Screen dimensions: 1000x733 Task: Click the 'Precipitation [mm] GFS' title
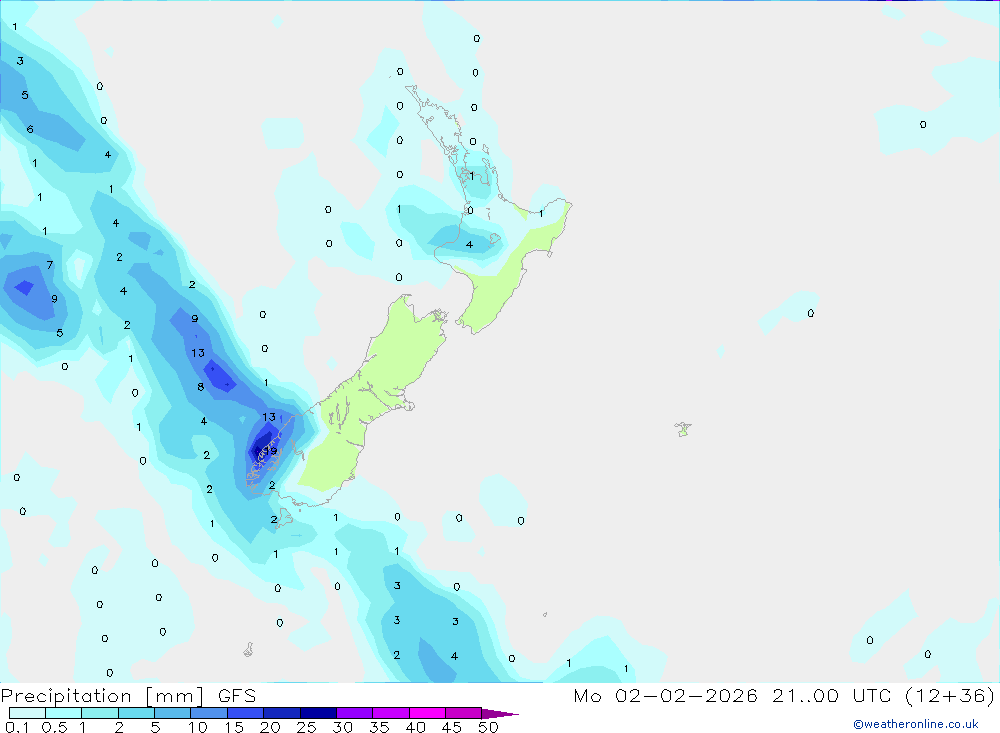[128, 695]
